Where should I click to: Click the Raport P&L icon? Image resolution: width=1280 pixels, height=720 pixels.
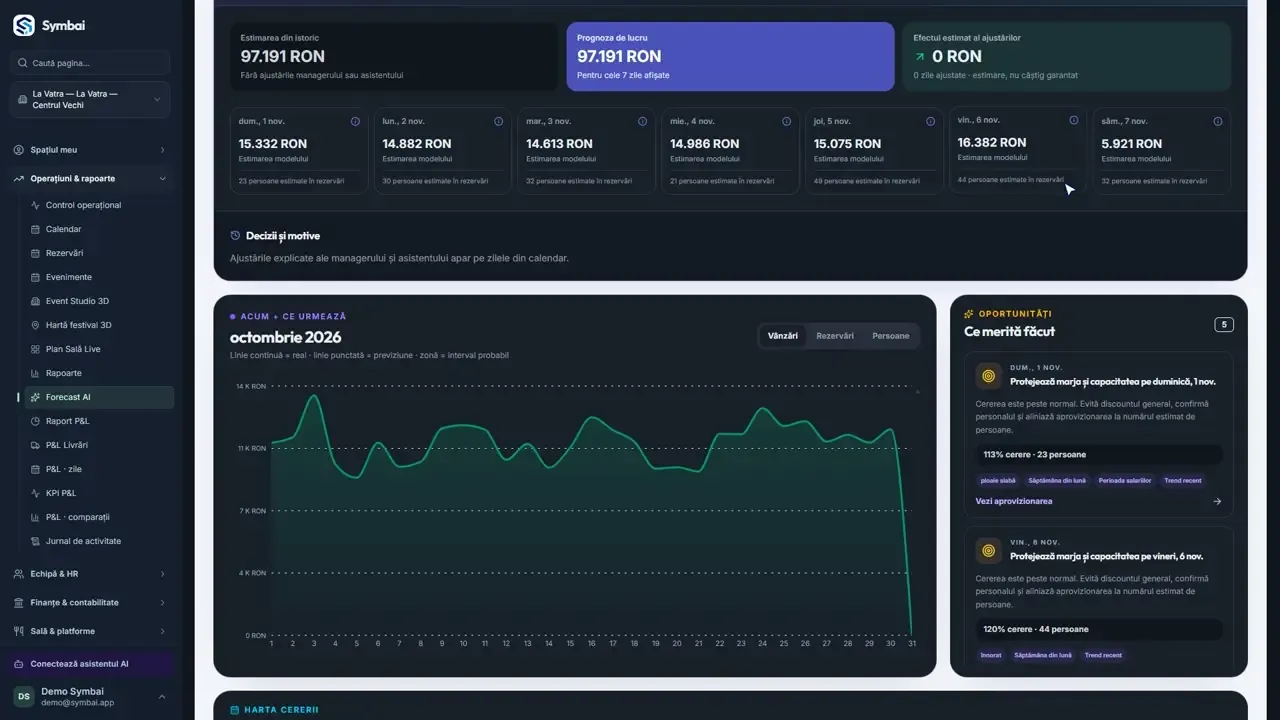tap(35, 421)
